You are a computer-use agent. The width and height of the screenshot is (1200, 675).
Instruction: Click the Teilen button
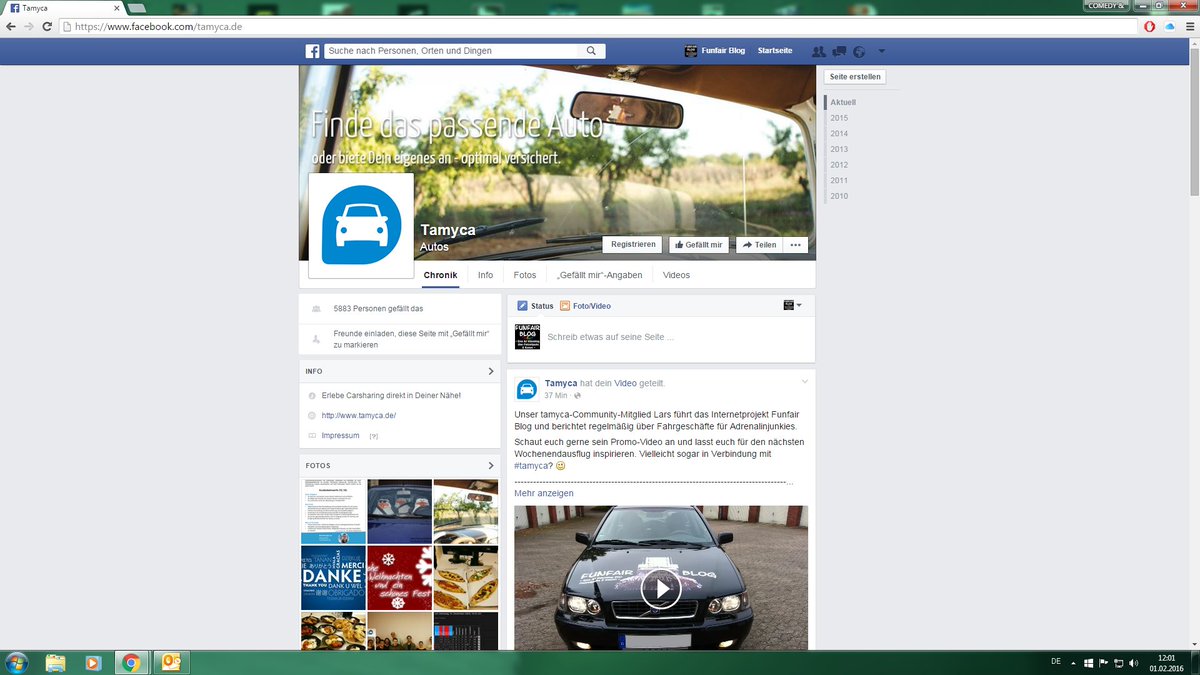point(759,245)
